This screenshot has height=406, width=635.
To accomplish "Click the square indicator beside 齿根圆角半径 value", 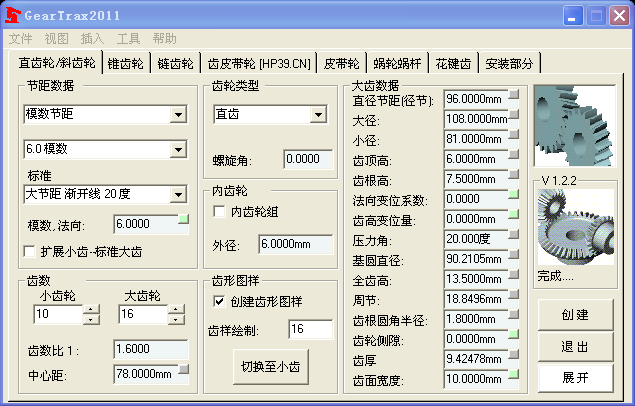I will pyautogui.click(x=514, y=314).
